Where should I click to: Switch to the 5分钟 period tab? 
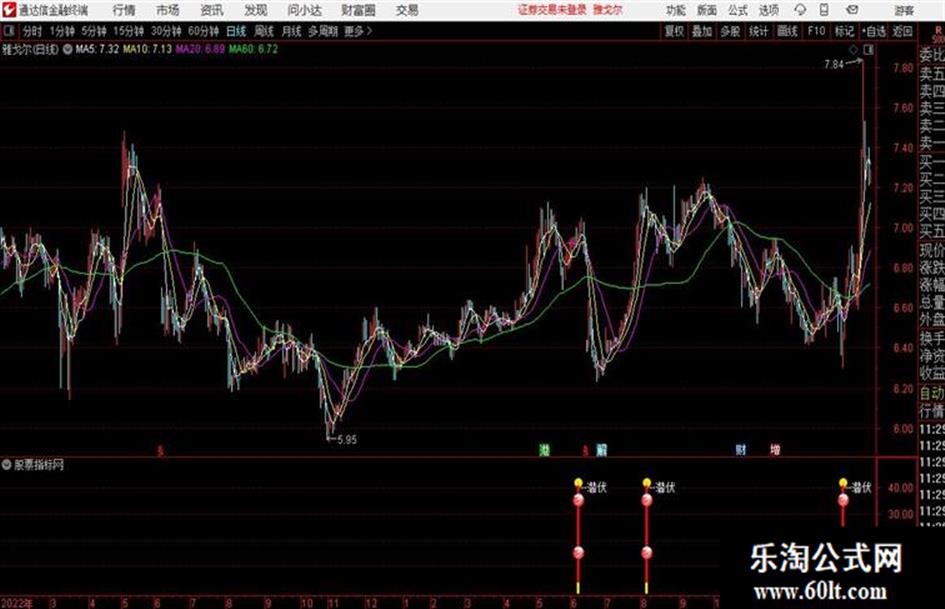click(x=94, y=31)
